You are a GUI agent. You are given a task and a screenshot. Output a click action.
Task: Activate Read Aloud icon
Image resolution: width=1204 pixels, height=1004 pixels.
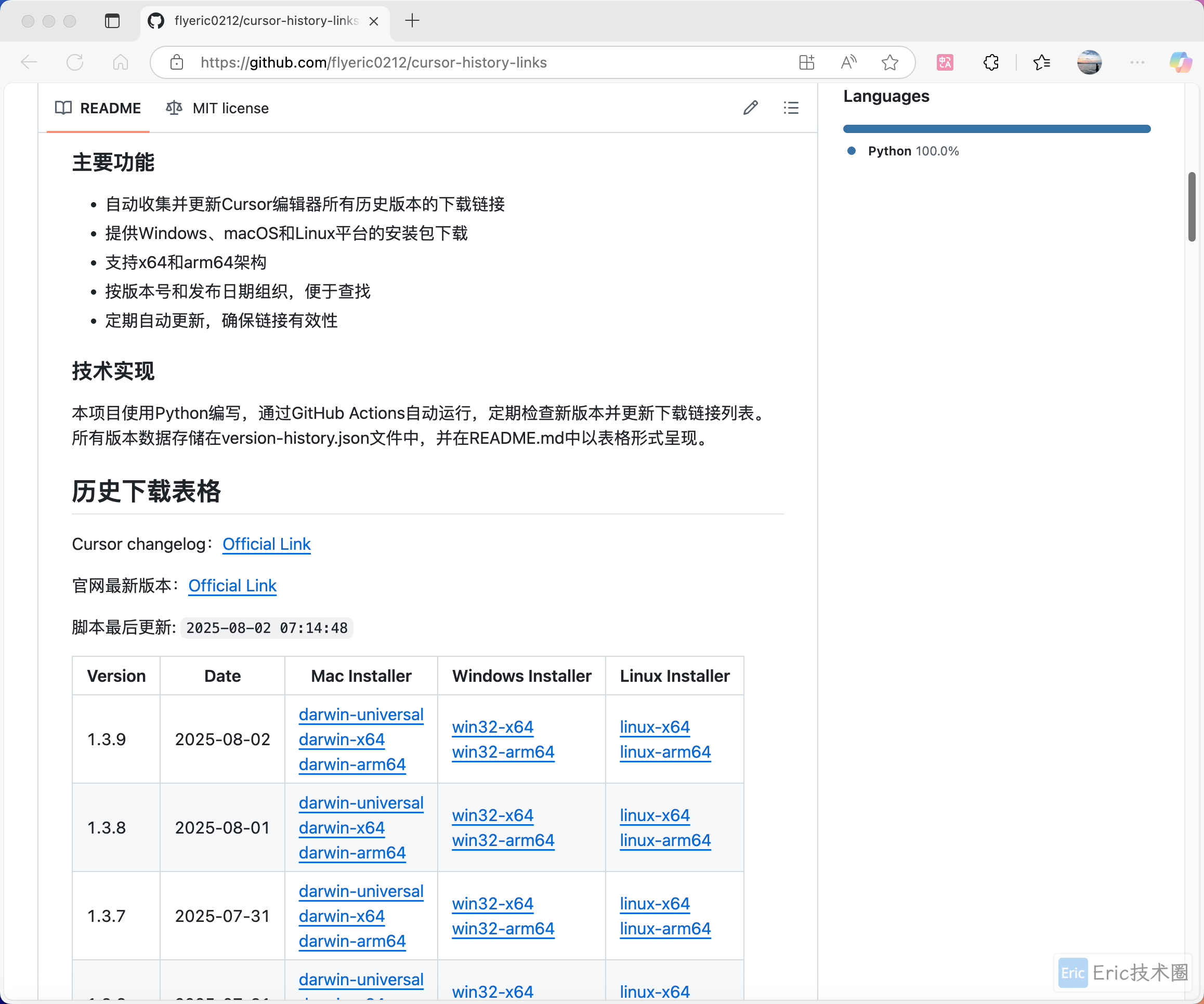click(x=848, y=62)
